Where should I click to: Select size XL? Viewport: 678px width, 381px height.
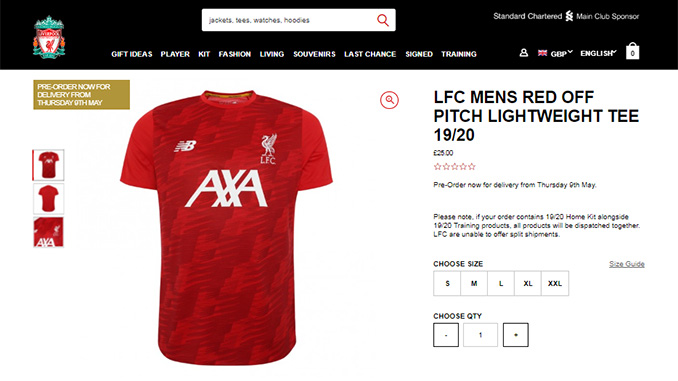click(x=528, y=283)
